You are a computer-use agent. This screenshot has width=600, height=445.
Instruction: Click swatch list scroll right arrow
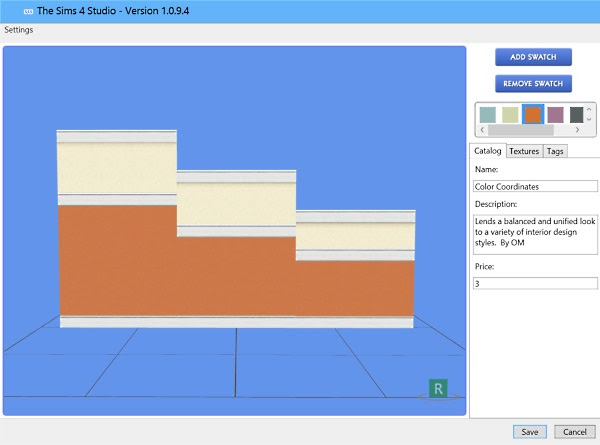tap(577, 130)
